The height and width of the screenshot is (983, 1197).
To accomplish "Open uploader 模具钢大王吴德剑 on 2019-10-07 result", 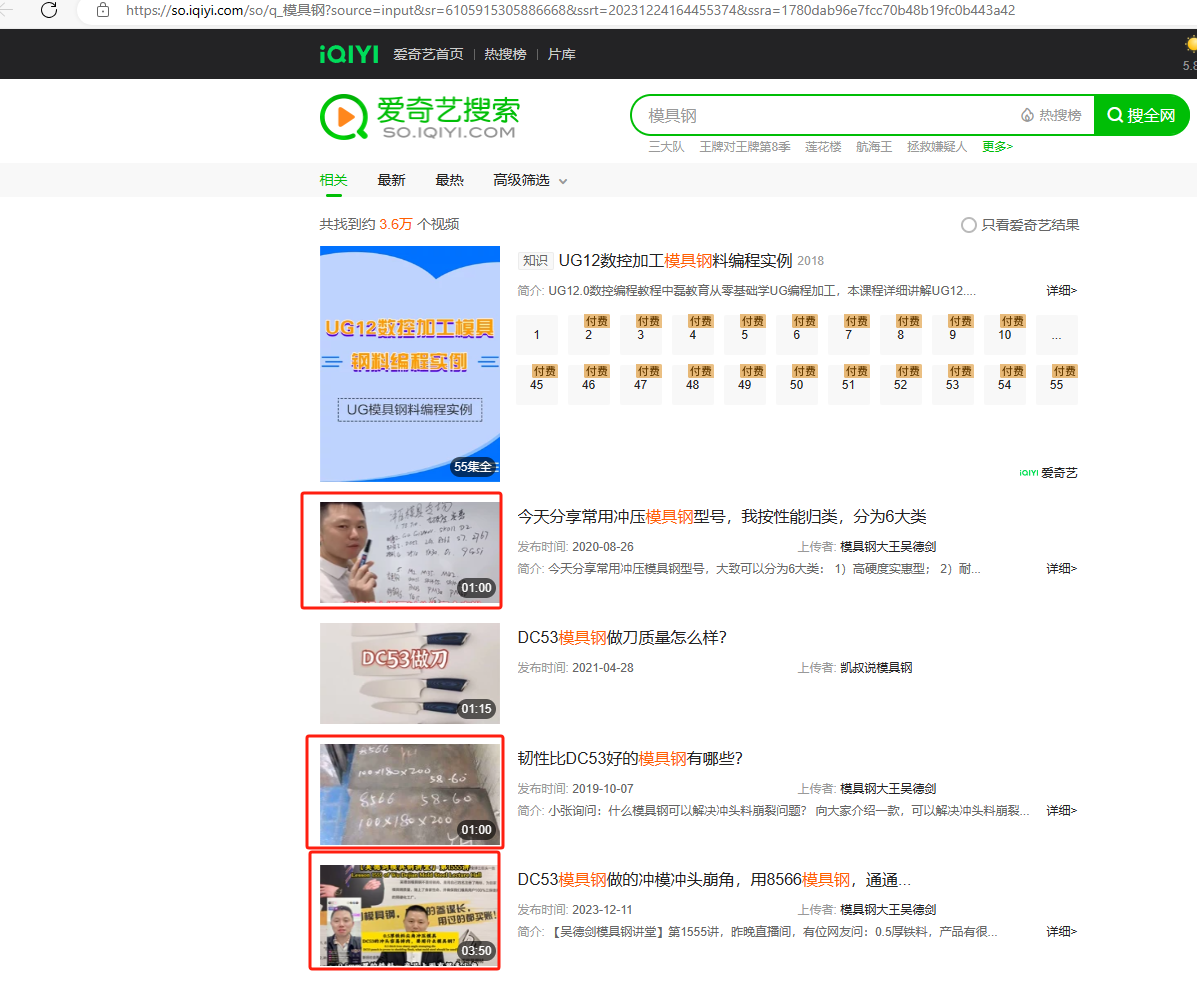I will point(888,788).
